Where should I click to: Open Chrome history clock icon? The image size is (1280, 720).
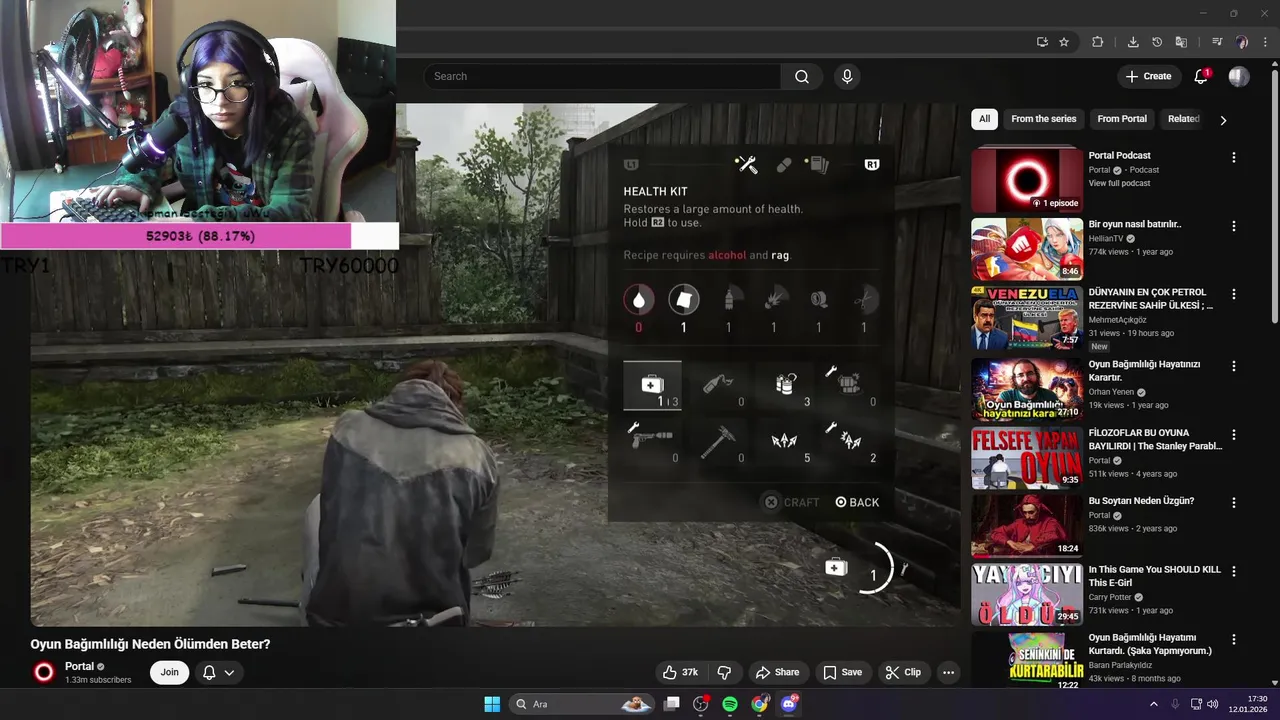[1157, 42]
